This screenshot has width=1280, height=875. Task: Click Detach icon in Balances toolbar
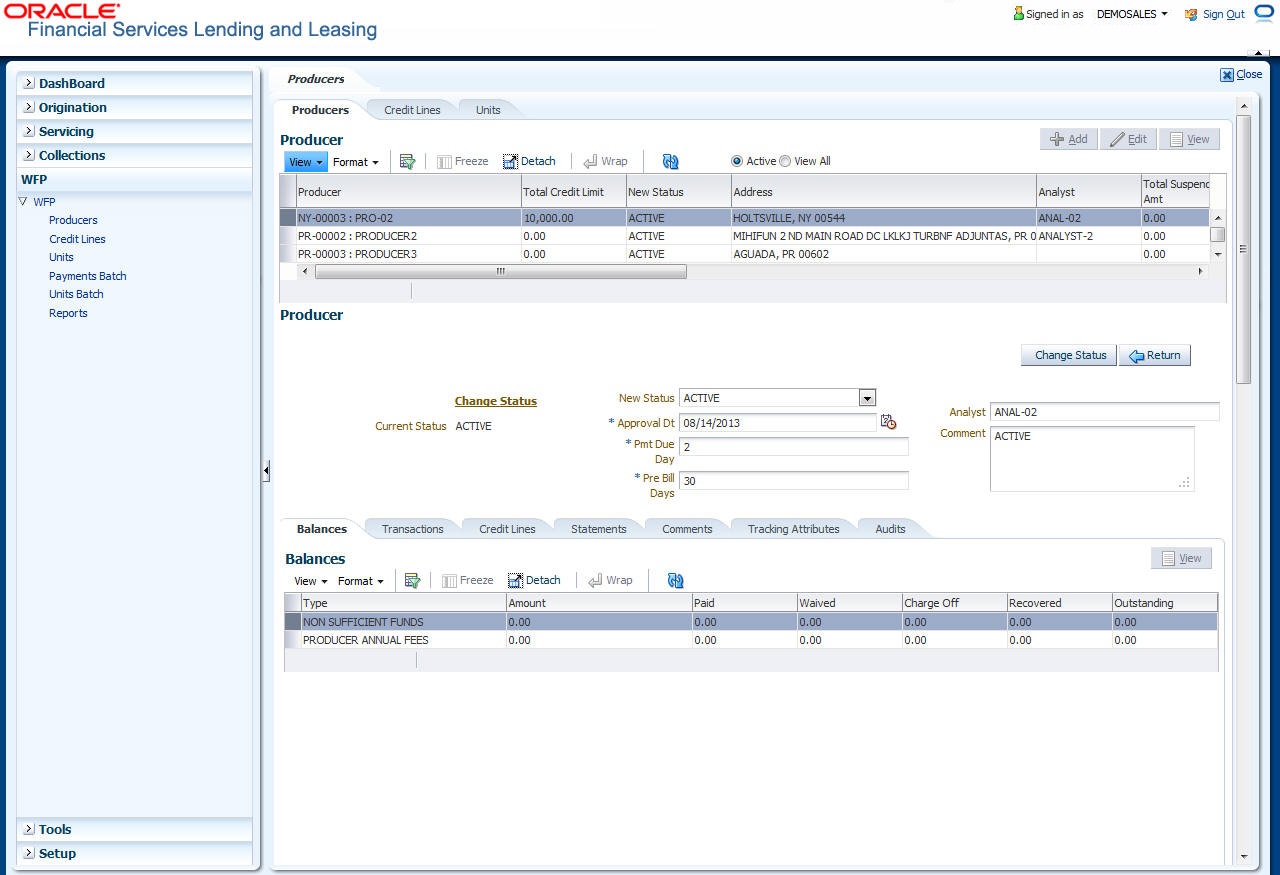pyautogui.click(x=534, y=580)
